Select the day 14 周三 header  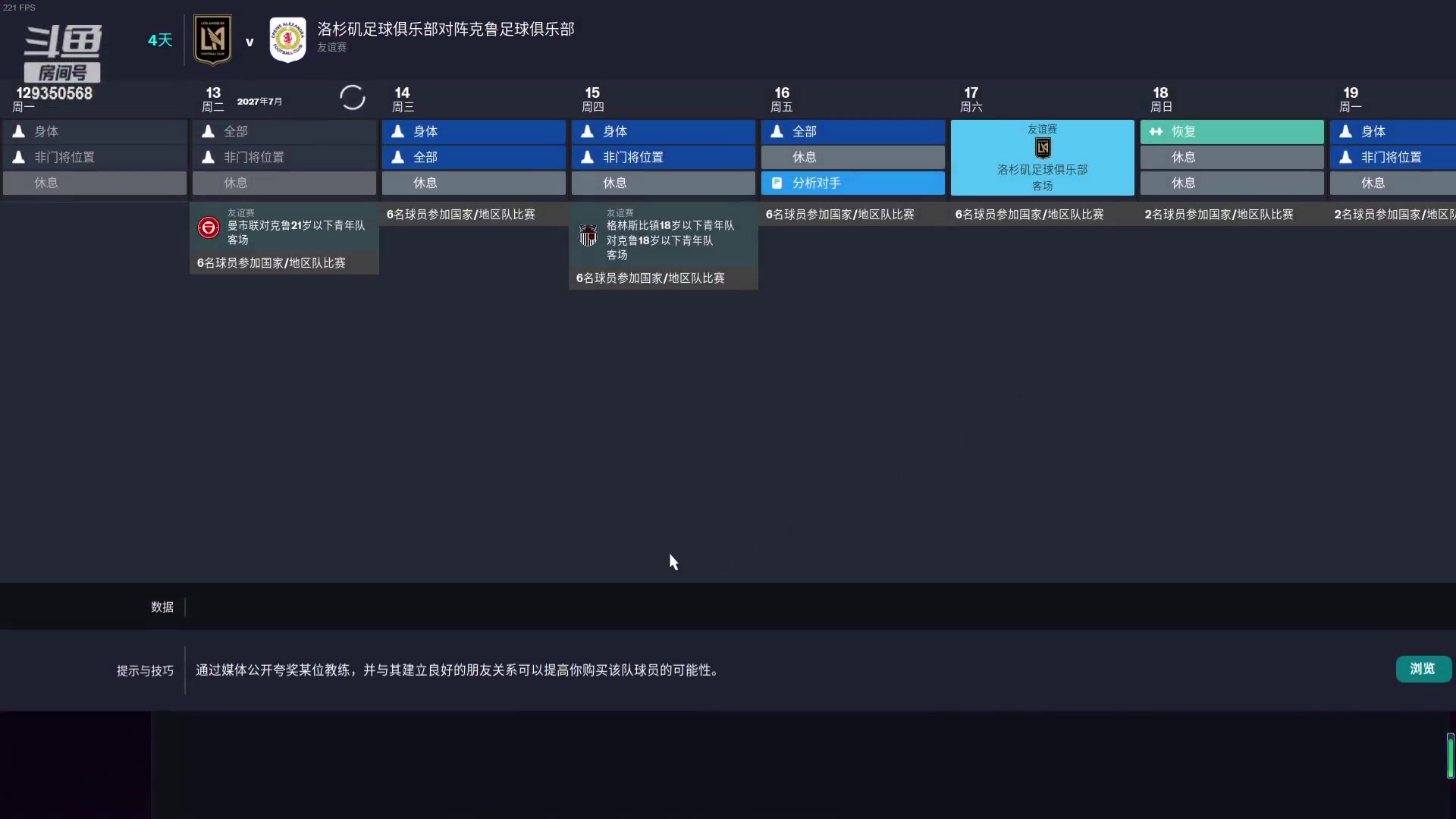point(403,99)
